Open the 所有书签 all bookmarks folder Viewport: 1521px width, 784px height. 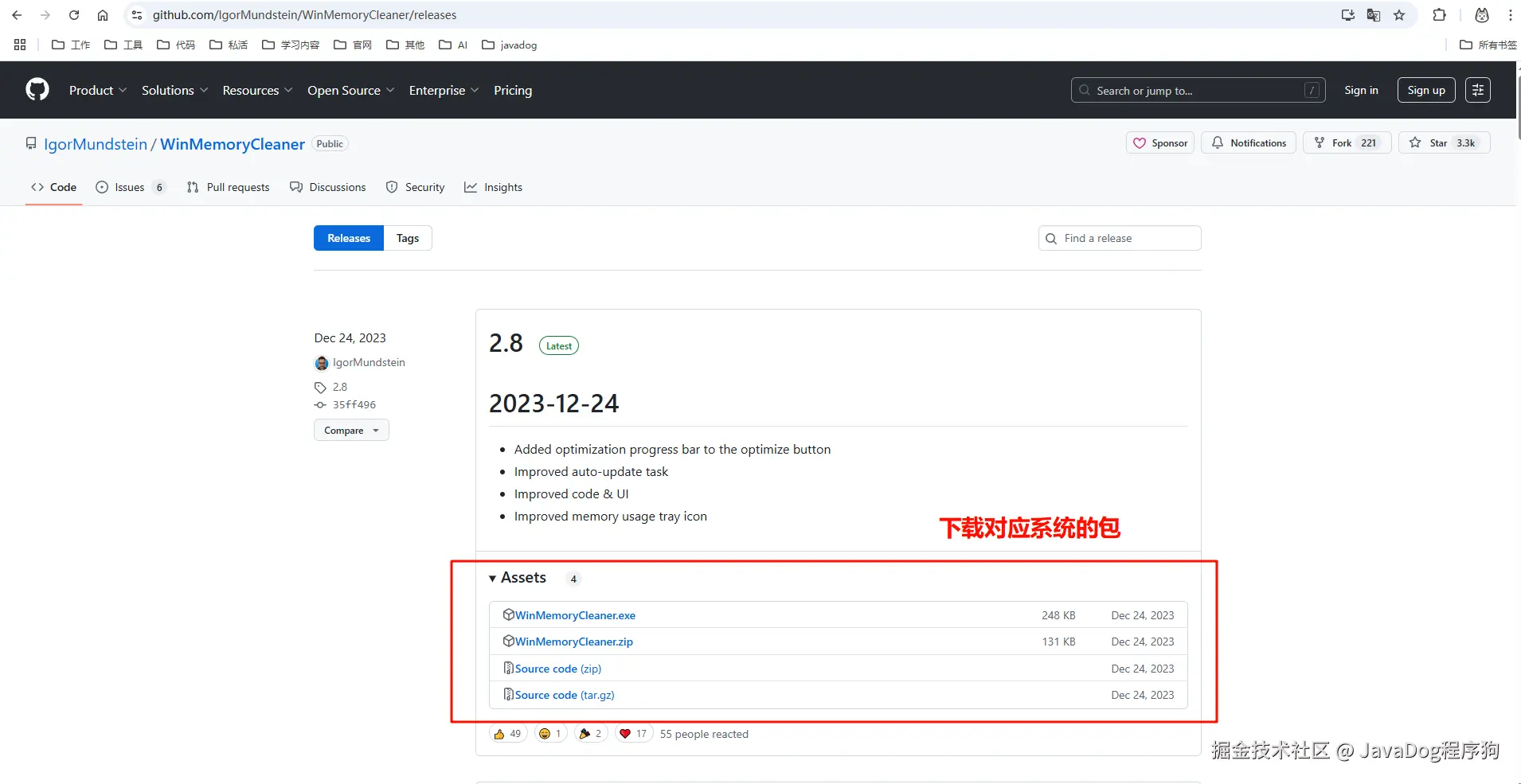[x=1488, y=45]
